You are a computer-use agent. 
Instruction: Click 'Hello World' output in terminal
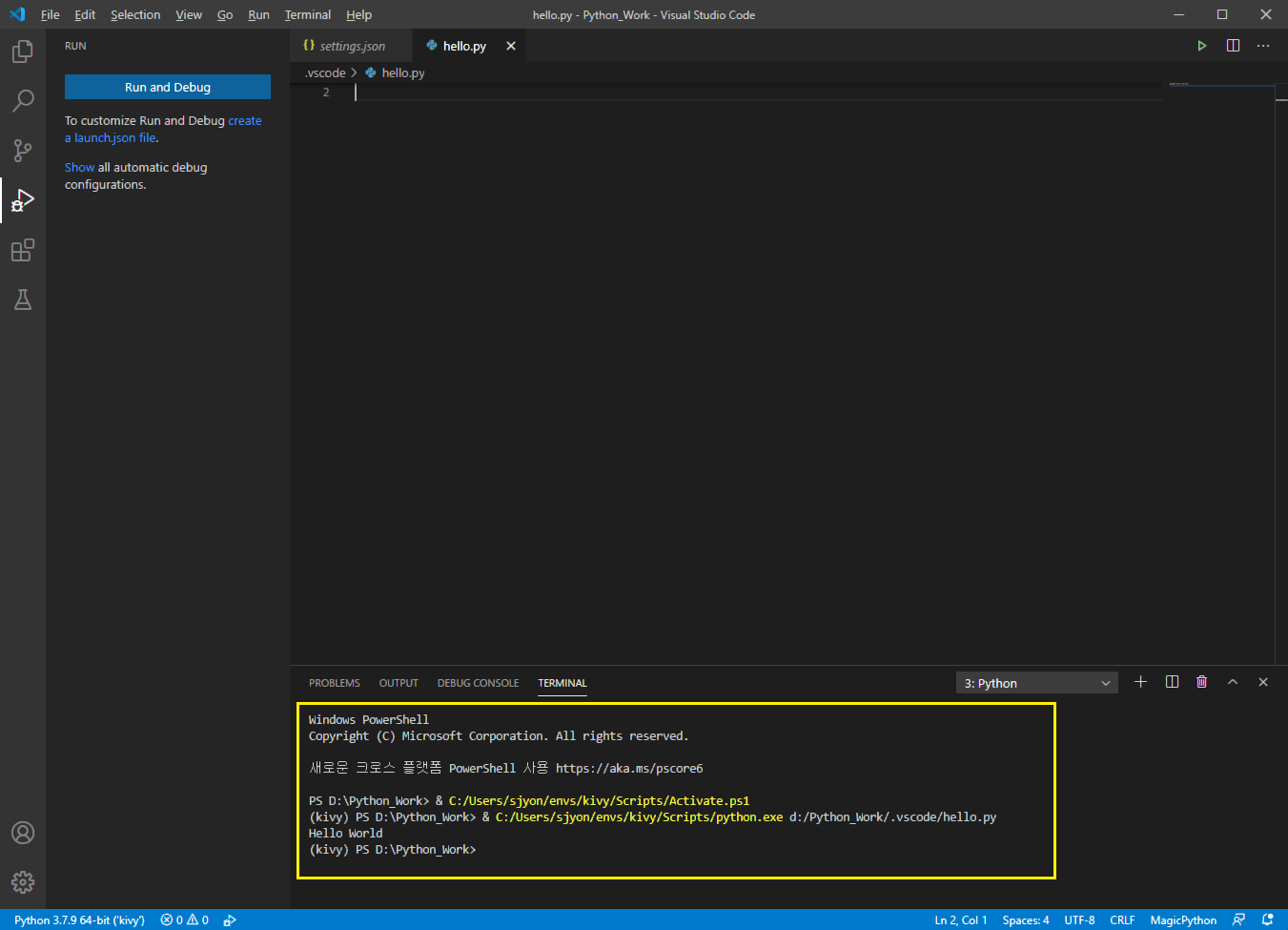click(x=345, y=833)
